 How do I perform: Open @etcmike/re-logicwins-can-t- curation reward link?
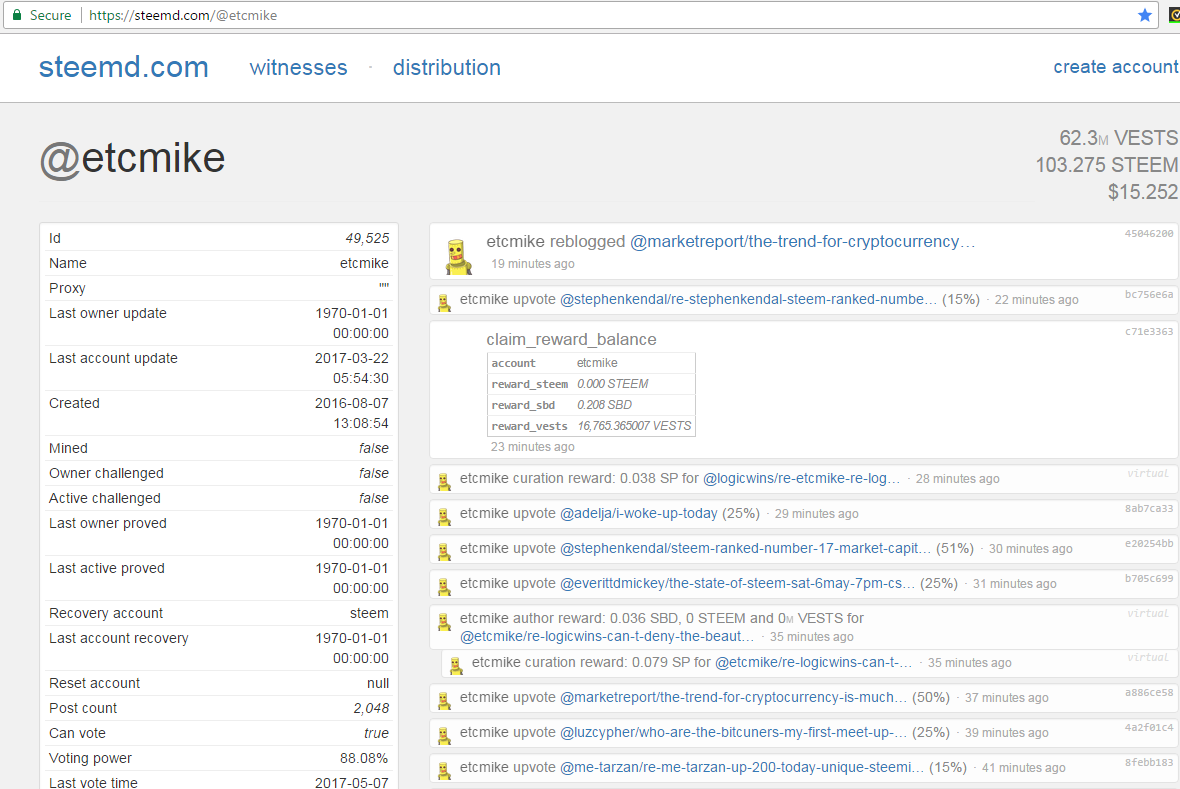coord(814,663)
